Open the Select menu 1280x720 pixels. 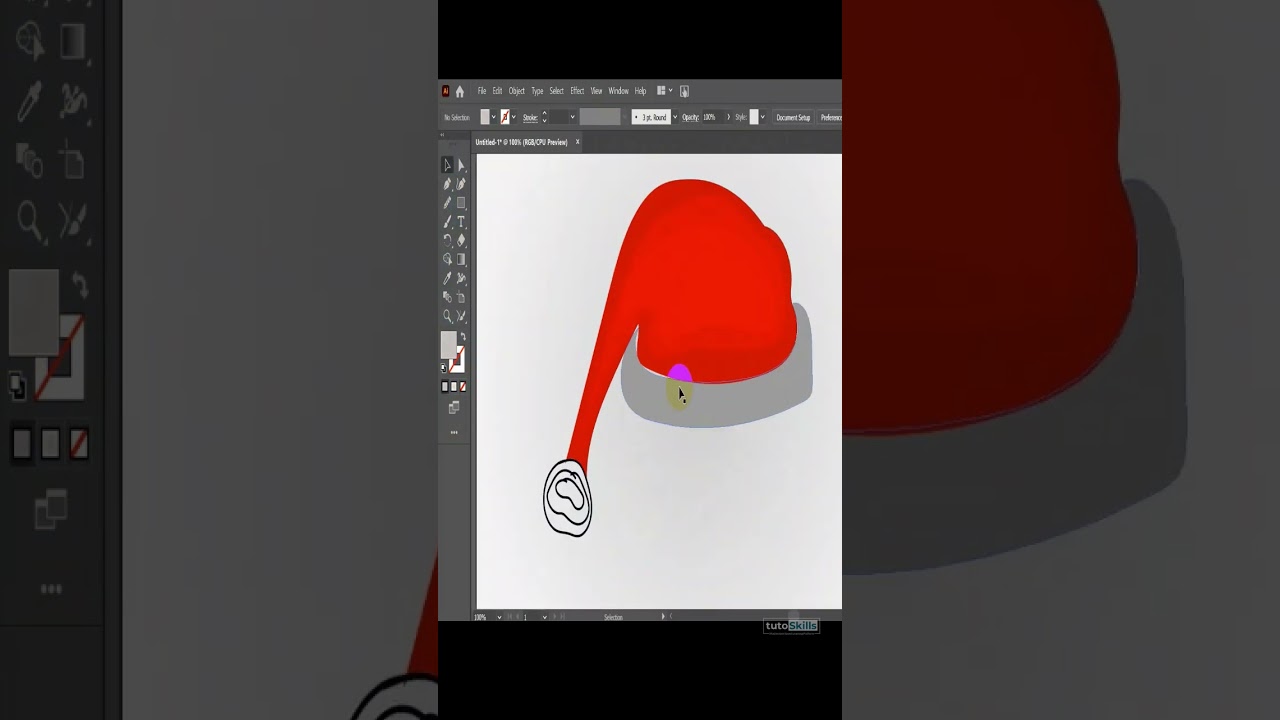tap(556, 91)
